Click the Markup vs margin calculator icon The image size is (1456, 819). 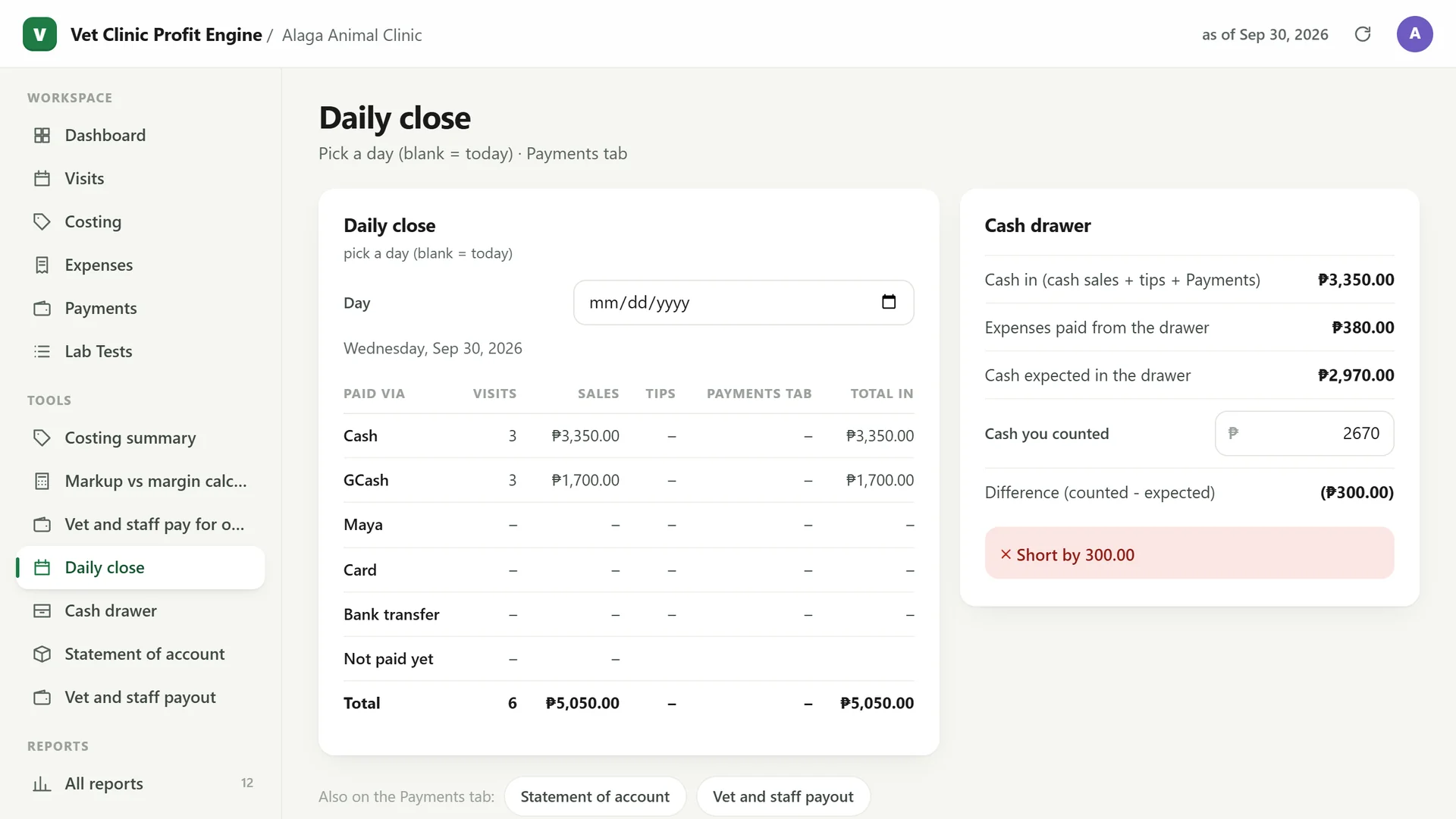point(42,481)
